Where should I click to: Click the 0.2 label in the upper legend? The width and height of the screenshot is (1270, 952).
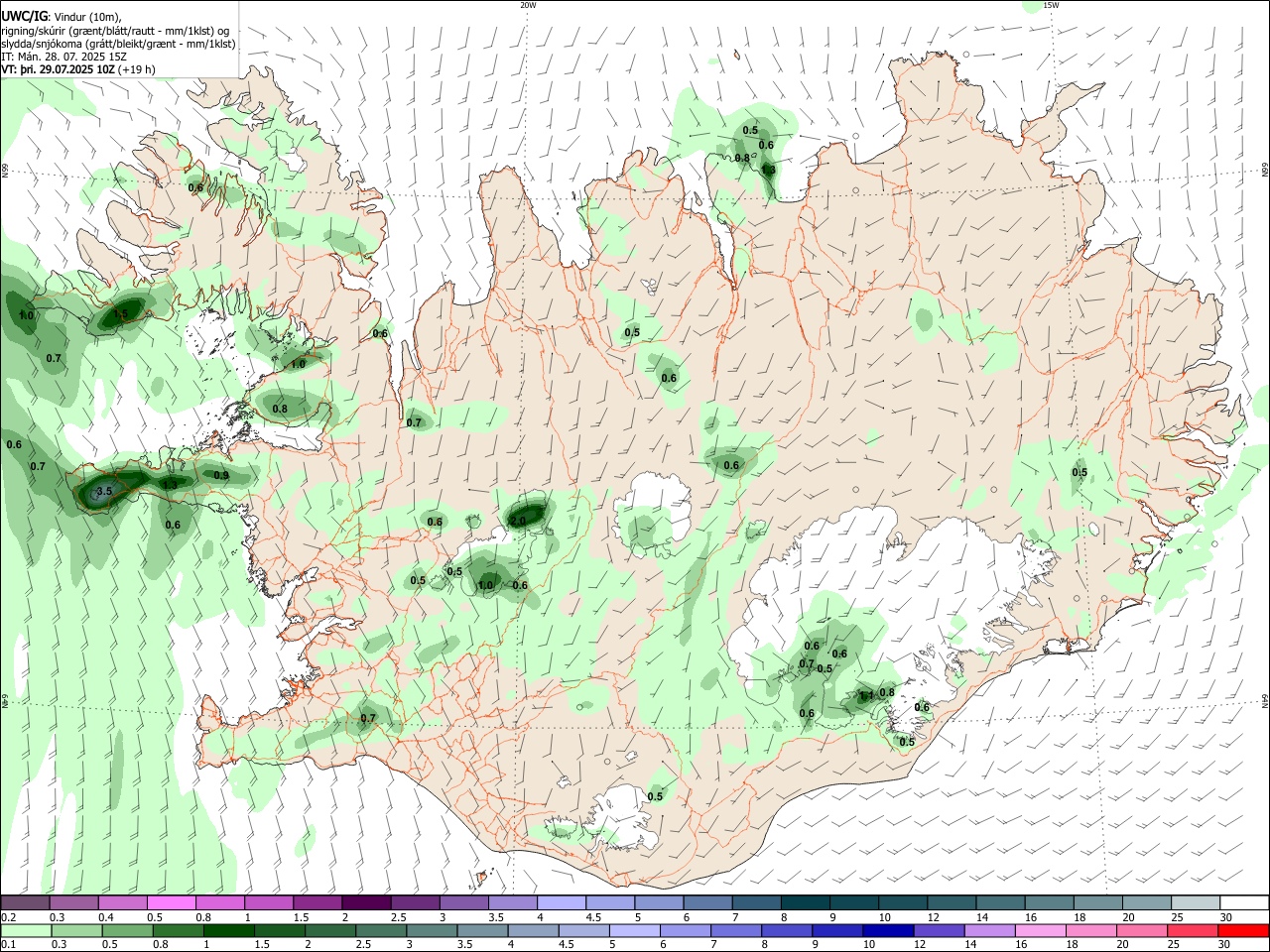pos(8,917)
